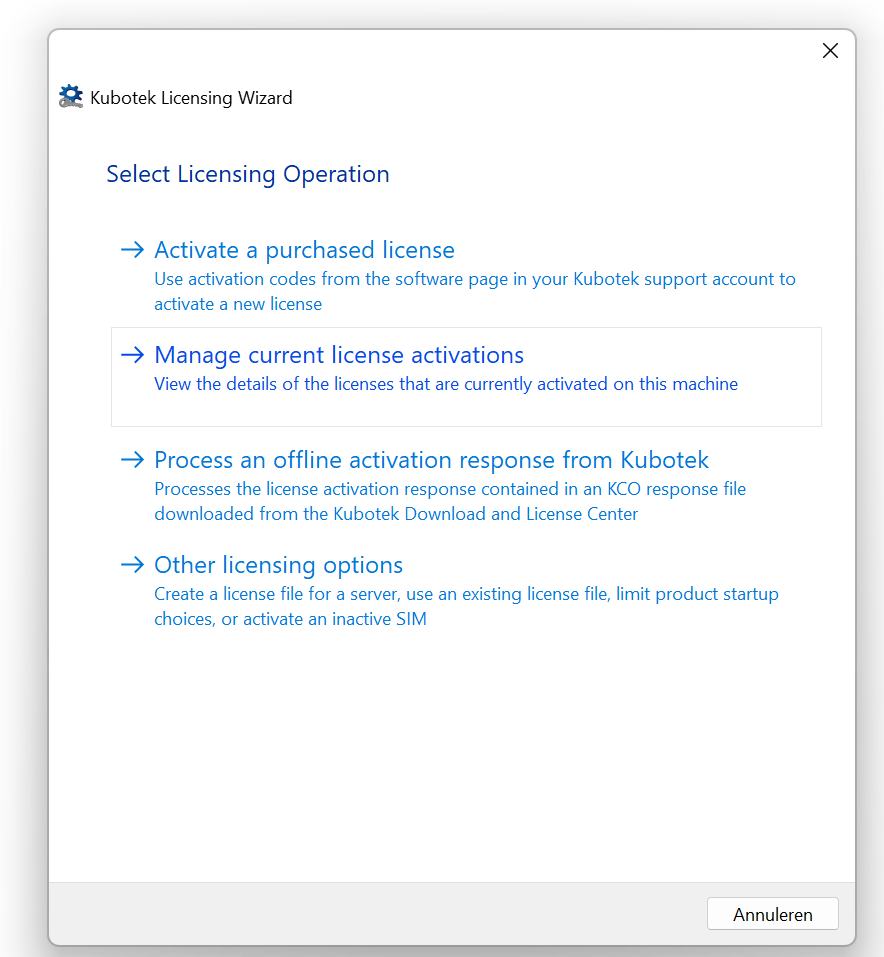
Task: Click the 'Kubotek Licensing Wizard' title text
Action: 191,98
